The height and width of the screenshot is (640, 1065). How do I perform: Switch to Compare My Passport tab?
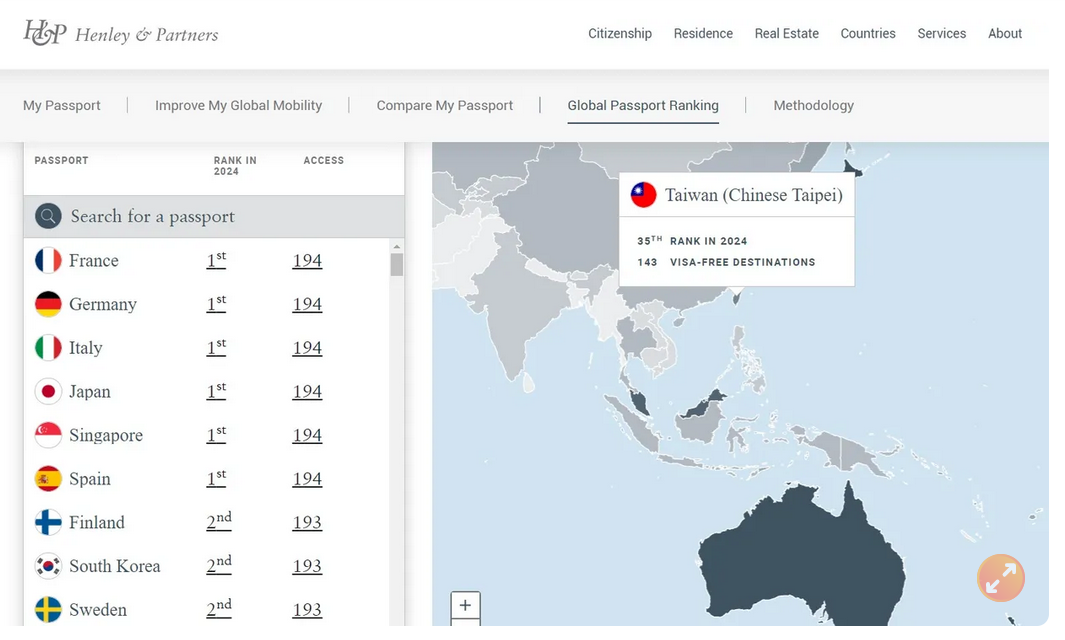445,105
